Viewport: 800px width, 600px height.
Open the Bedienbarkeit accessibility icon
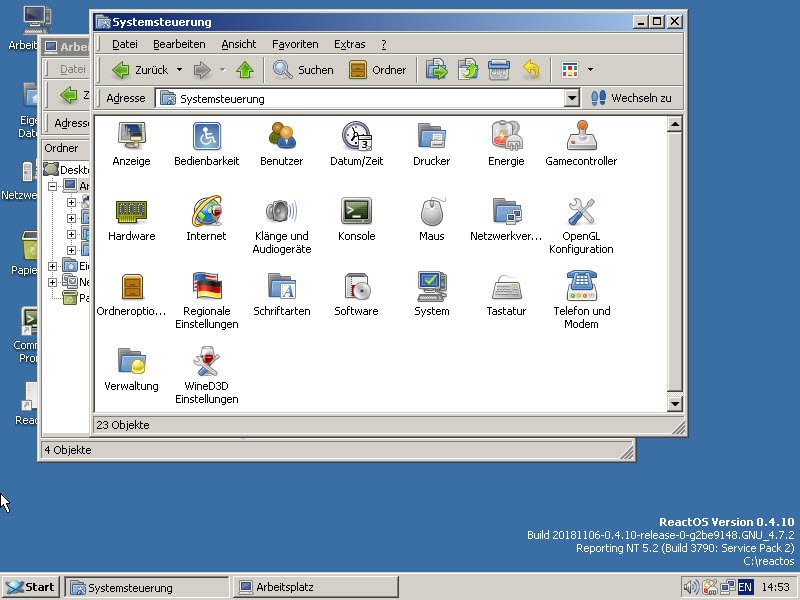[206, 137]
